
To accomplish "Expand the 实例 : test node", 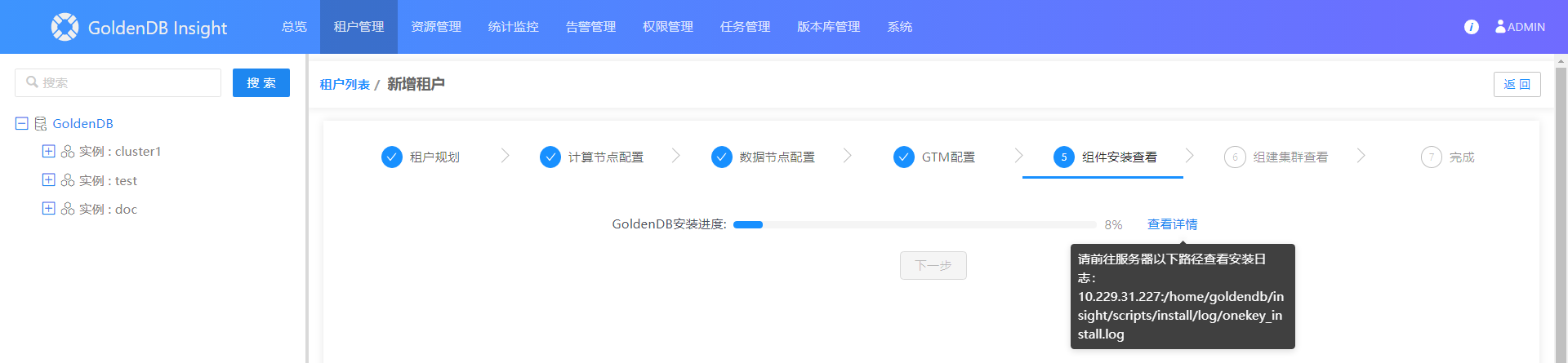I will [48, 179].
